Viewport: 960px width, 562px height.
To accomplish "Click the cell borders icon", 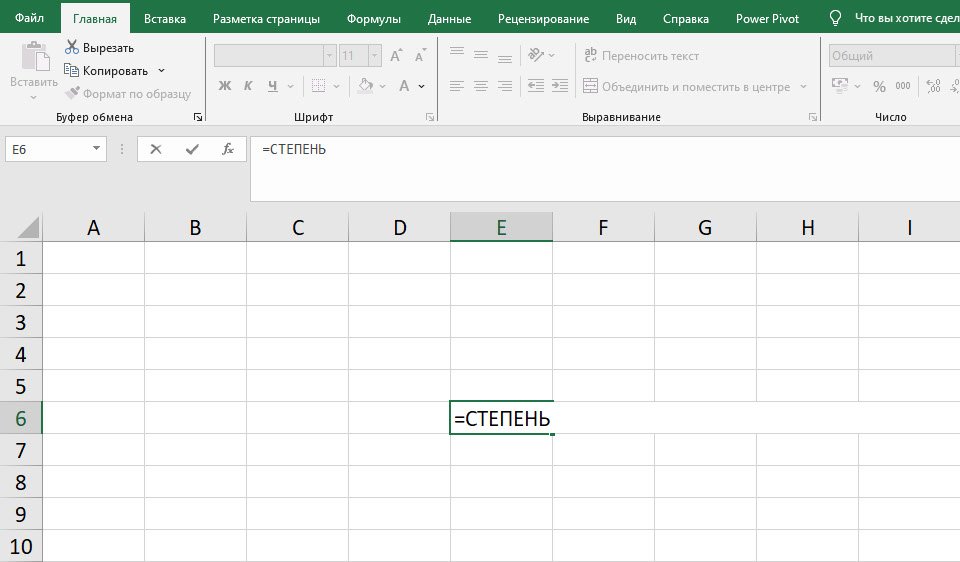I will pos(318,86).
